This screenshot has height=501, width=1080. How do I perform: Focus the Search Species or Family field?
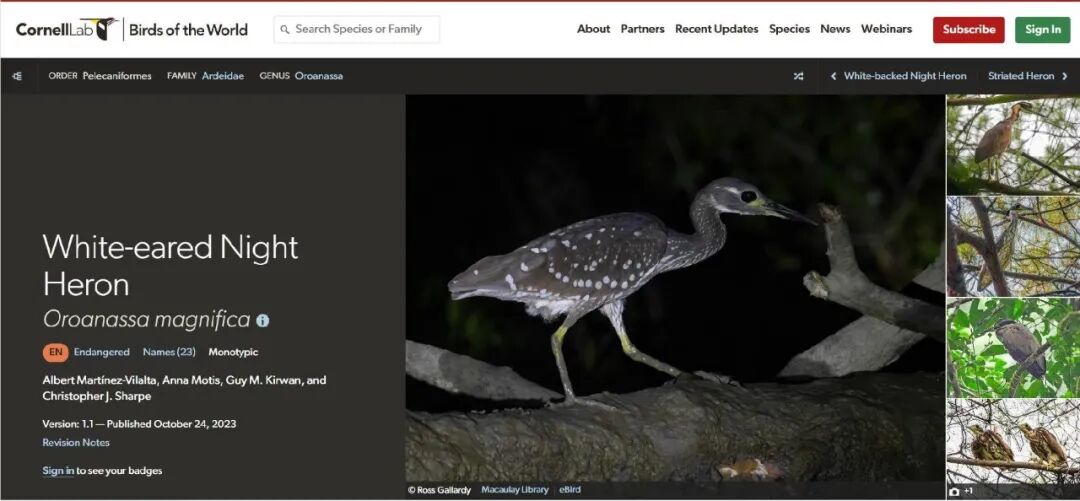coord(357,30)
